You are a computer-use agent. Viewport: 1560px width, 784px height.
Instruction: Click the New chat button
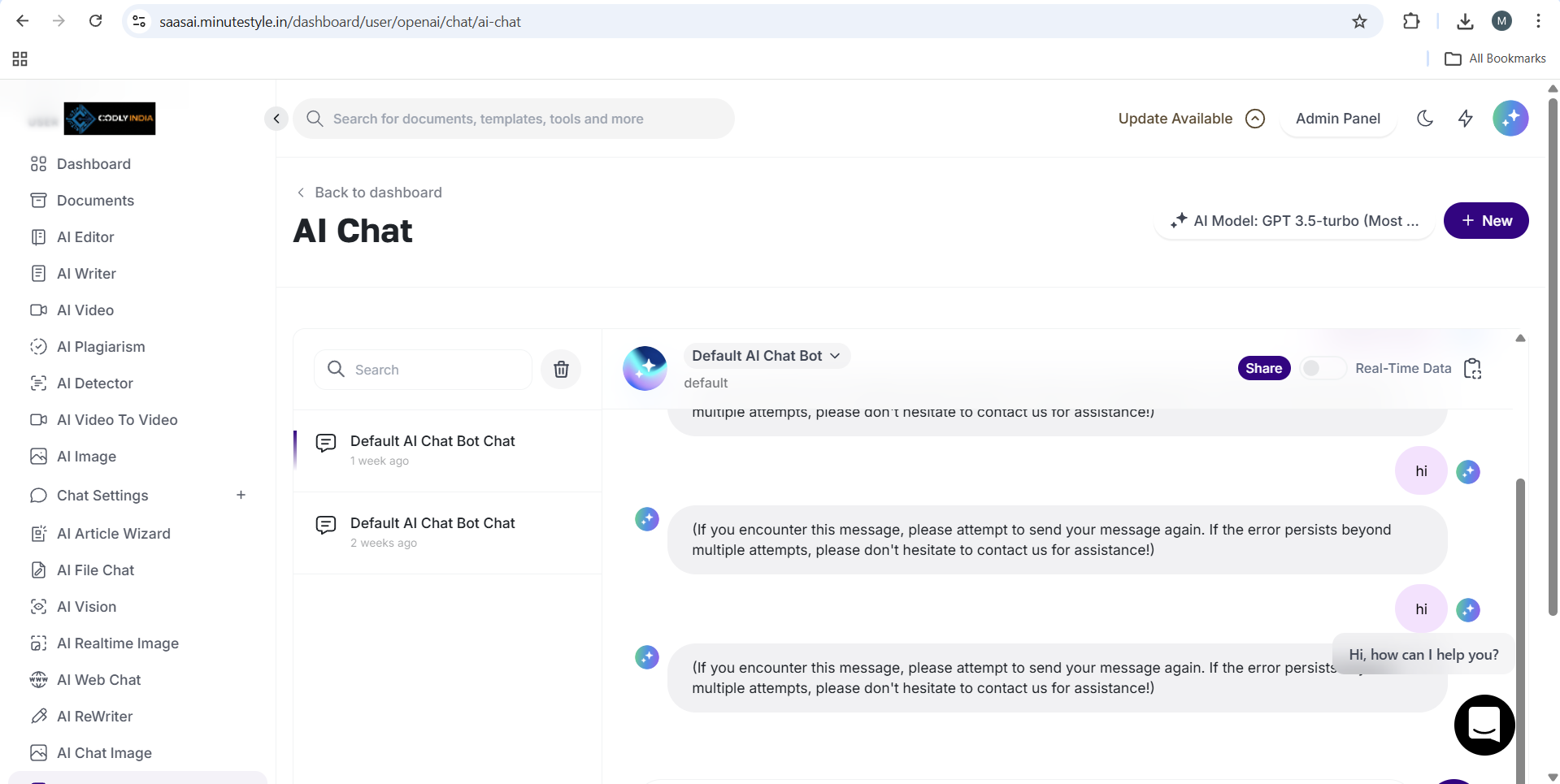pyautogui.click(x=1485, y=221)
